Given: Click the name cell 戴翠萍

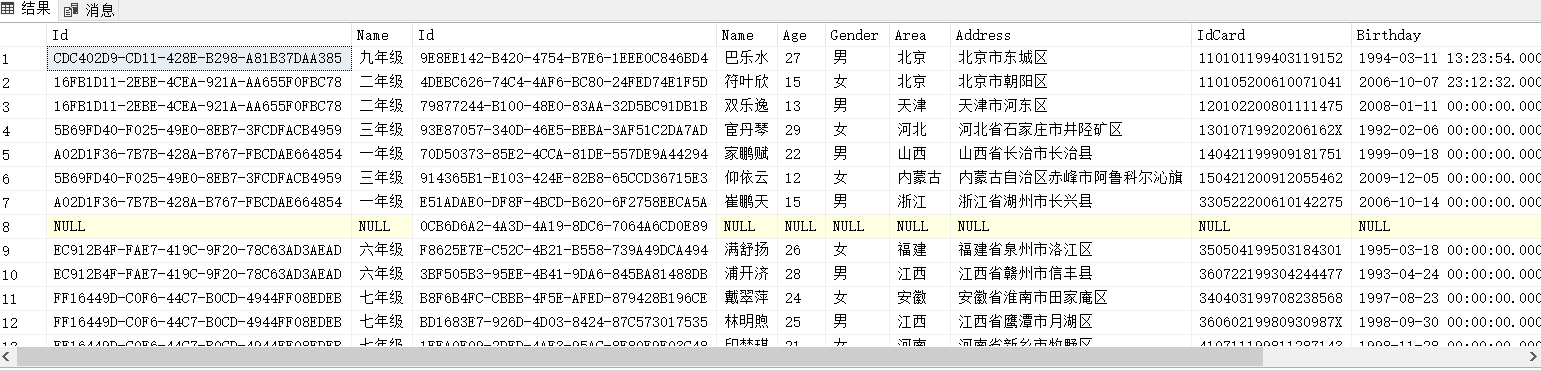Looking at the screenshot, I should [746, 299].
